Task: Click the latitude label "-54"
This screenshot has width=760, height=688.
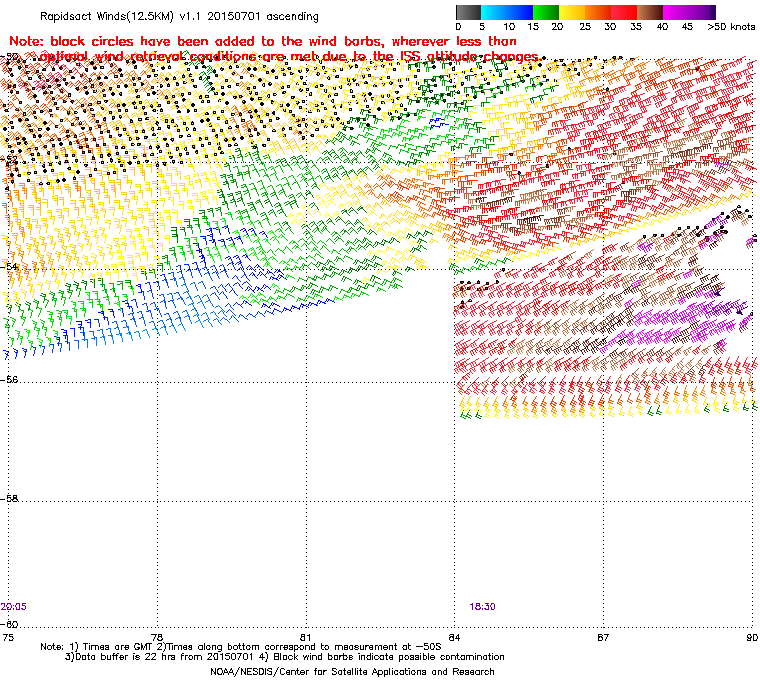Action: tap(9, 267)
